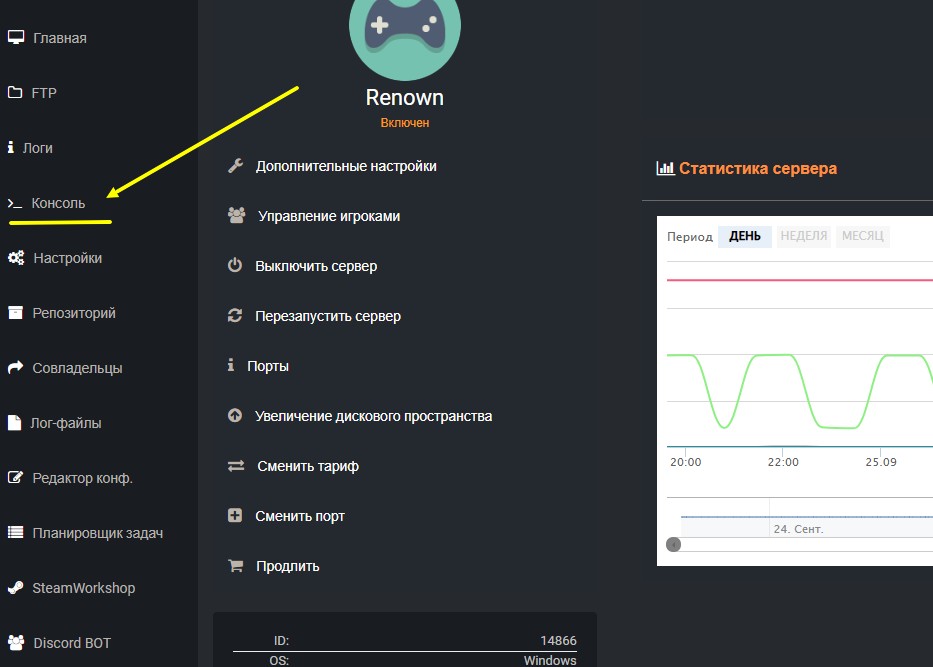Click the Discord BOT icon in sidebar
The width and height of the screenshot is (933, 667).
click(x=15, y=643)
